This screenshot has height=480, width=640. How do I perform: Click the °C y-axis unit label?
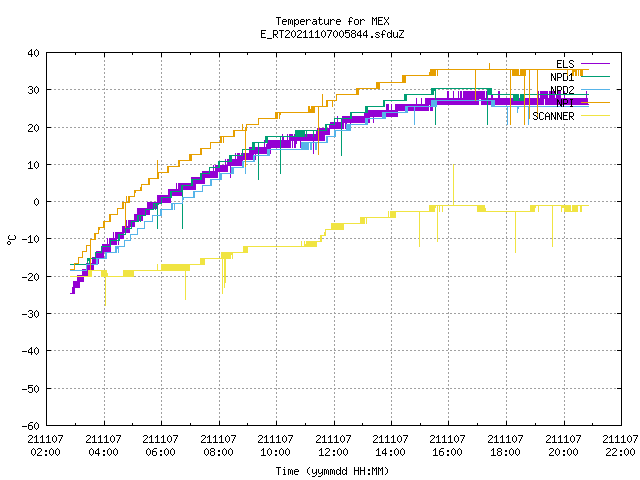[x=11, y=239]
